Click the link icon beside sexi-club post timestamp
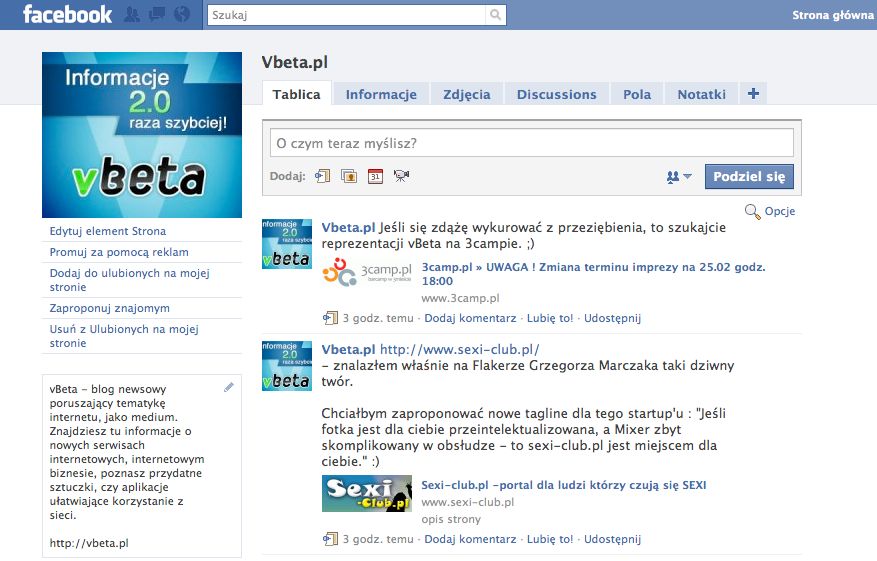Viewport: 877px width, 561px height. [x=331, y=539]
